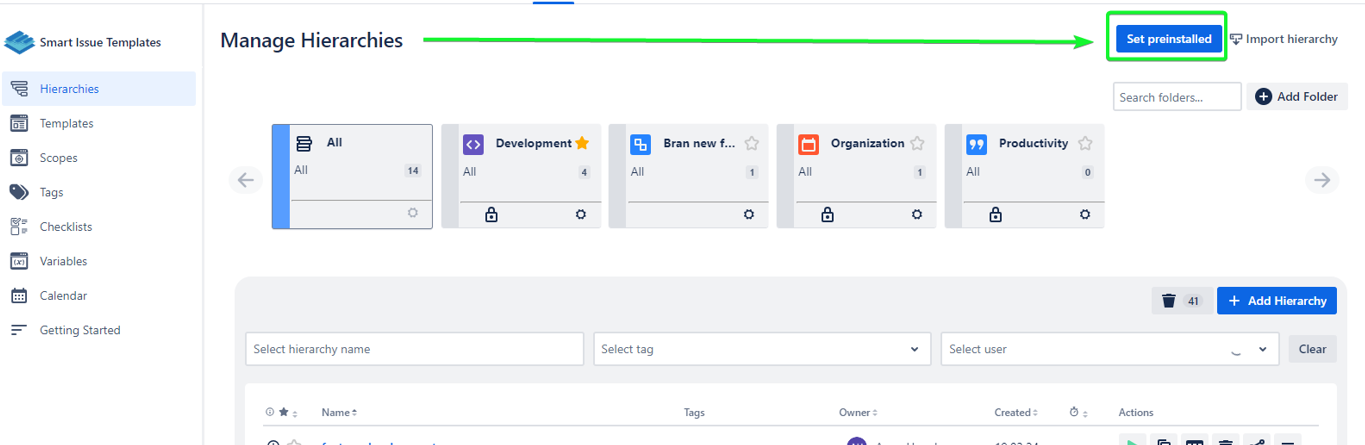
Task: Mark Productivity folder as favorite
Action: tap(1085, 143)
